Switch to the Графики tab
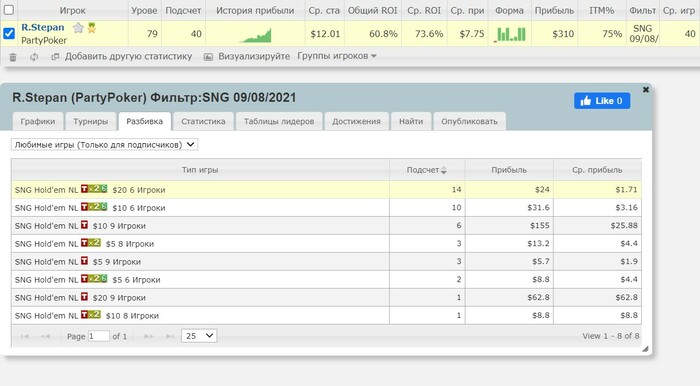The width and height of the screenshot is (700, 386). (x=38, y=121)
